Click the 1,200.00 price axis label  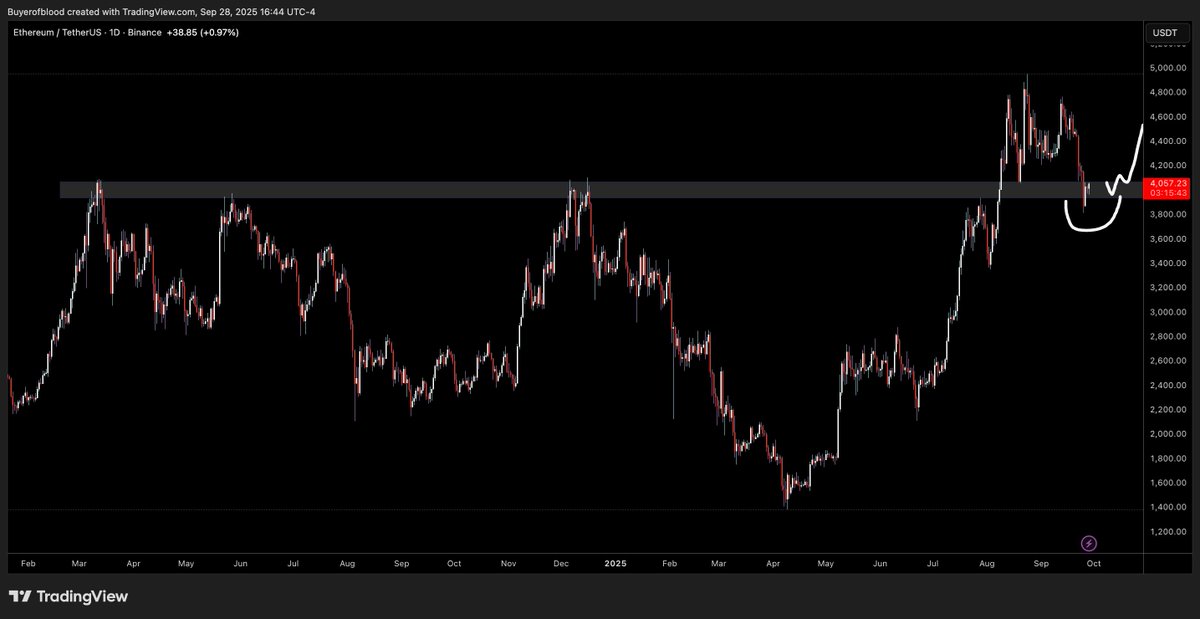(x=1168, y=532)
